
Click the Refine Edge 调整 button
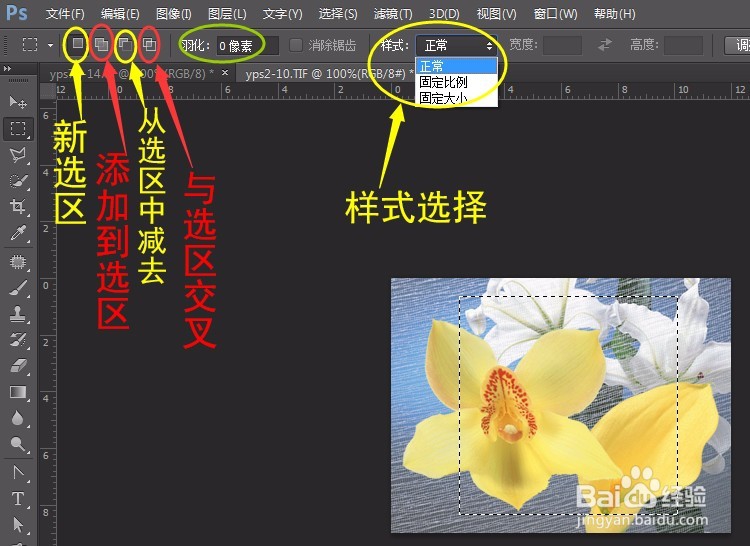(737, 45)
